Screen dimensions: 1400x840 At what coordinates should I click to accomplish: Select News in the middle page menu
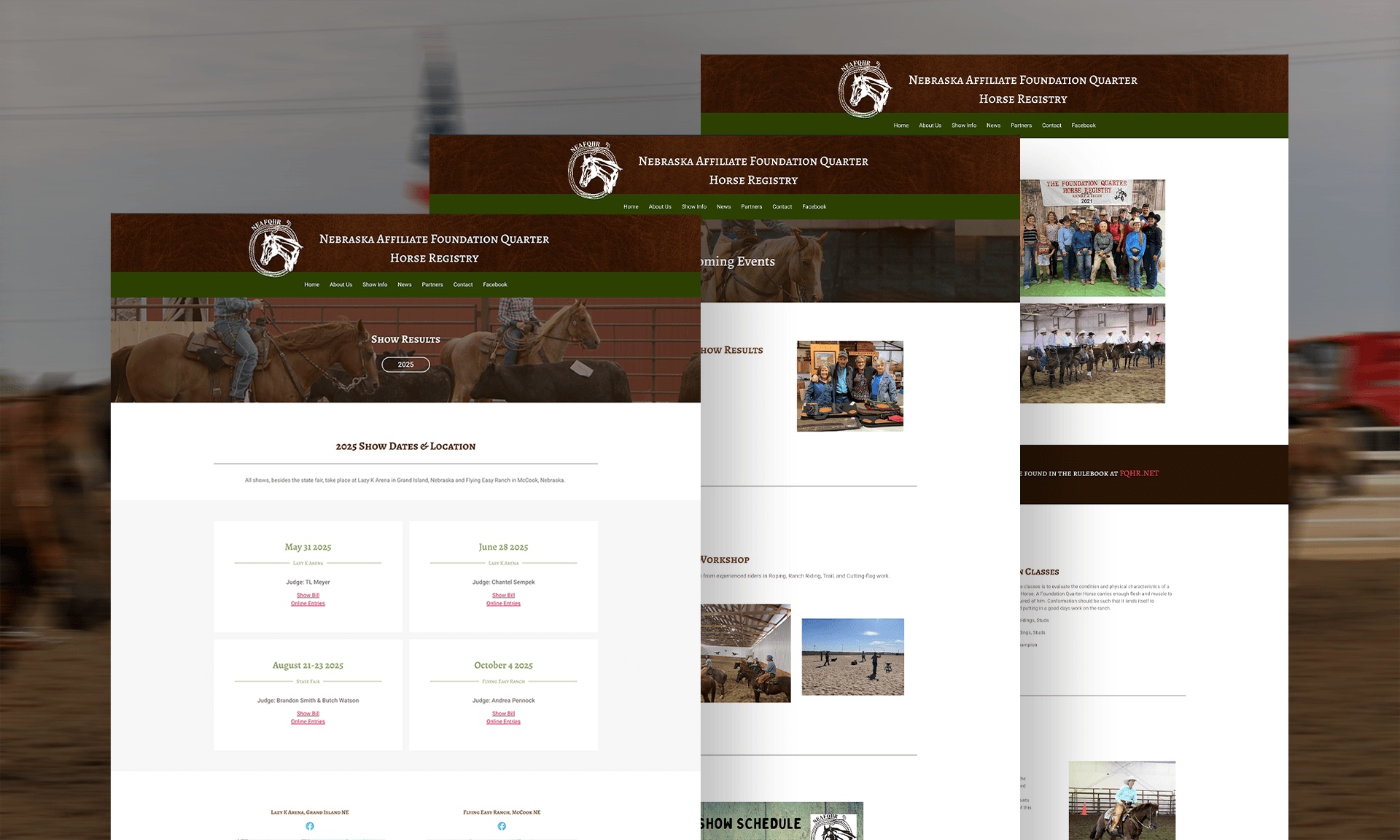723,206
